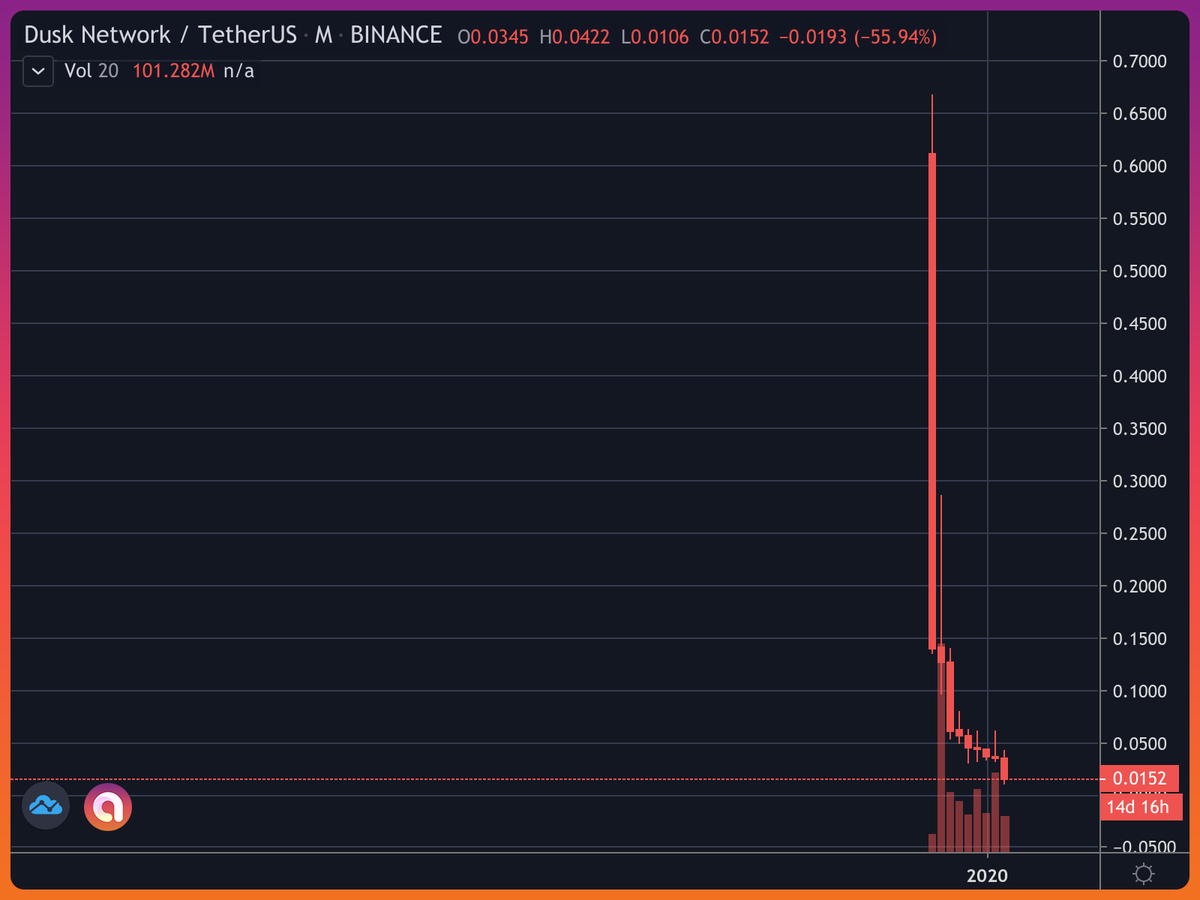Click the 0.1000 price axis label
Viewport: 1200px width, 900px height.
pos(1140,691)
